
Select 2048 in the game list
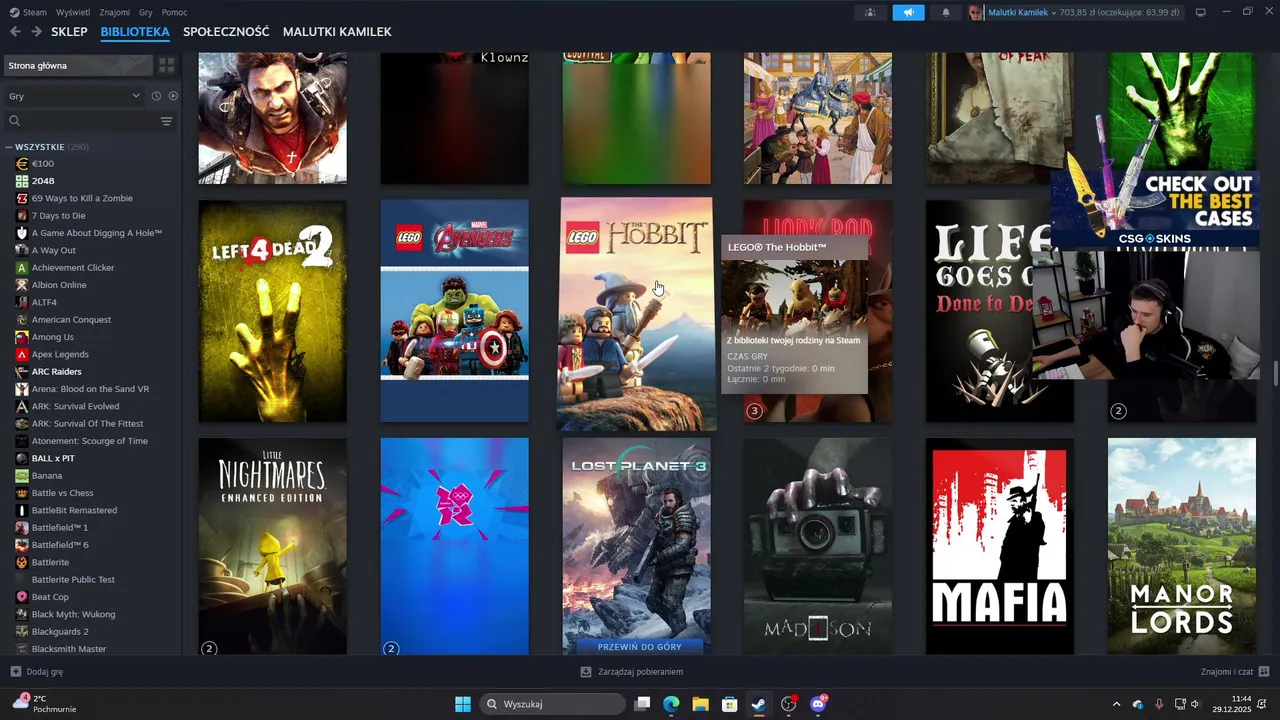[x=43, y=181]
